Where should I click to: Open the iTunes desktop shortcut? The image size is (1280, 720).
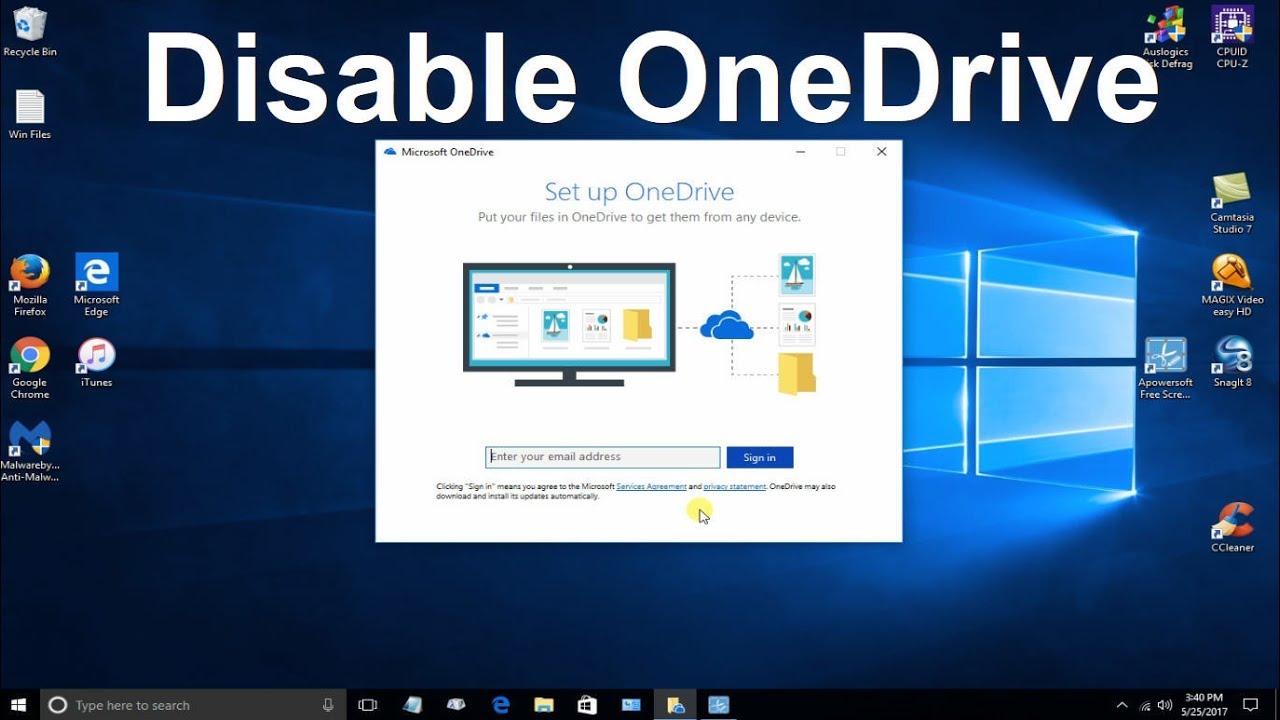96,362
